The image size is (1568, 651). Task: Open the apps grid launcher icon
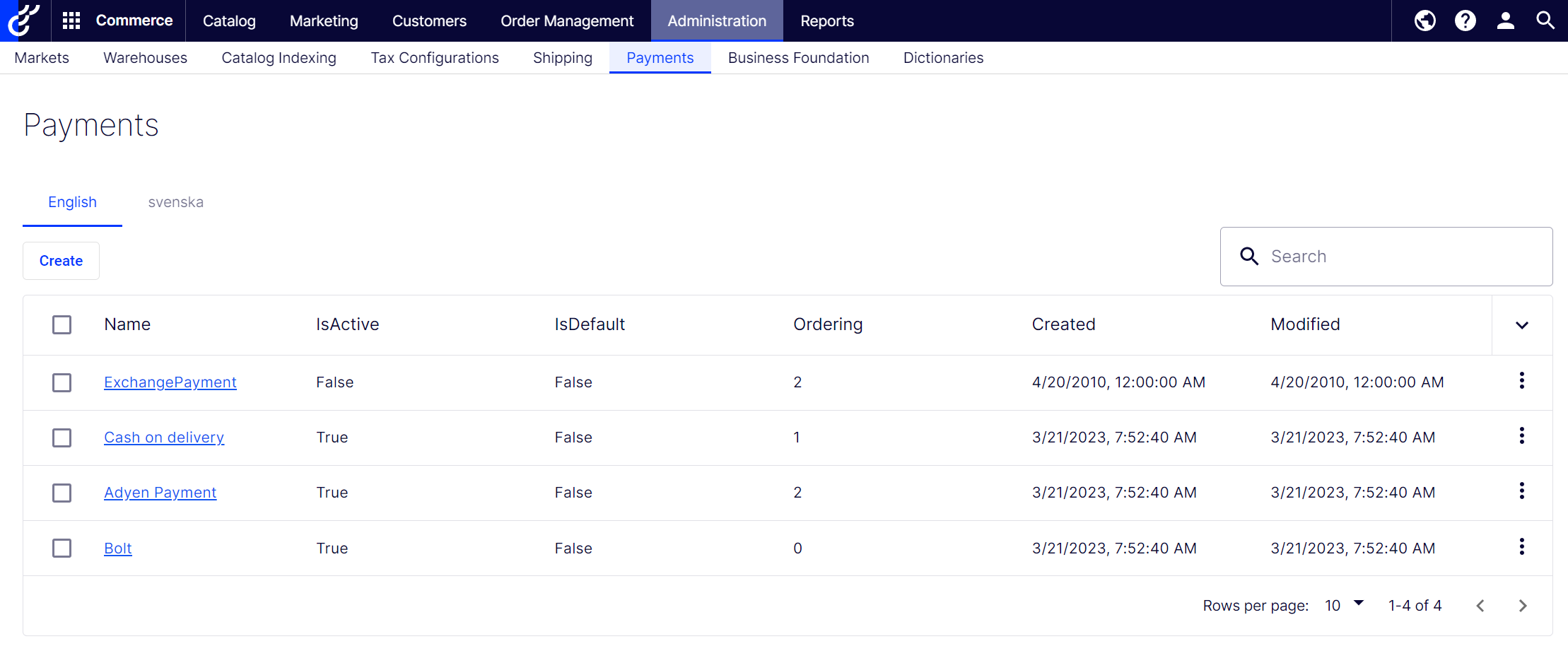click(x=71, y=20)
